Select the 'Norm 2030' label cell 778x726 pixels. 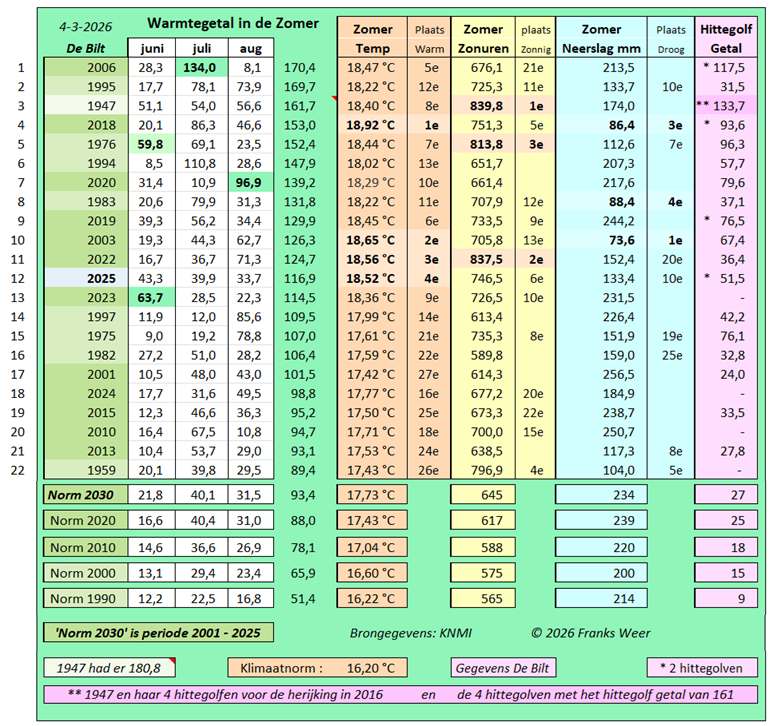tap(84, 494)
